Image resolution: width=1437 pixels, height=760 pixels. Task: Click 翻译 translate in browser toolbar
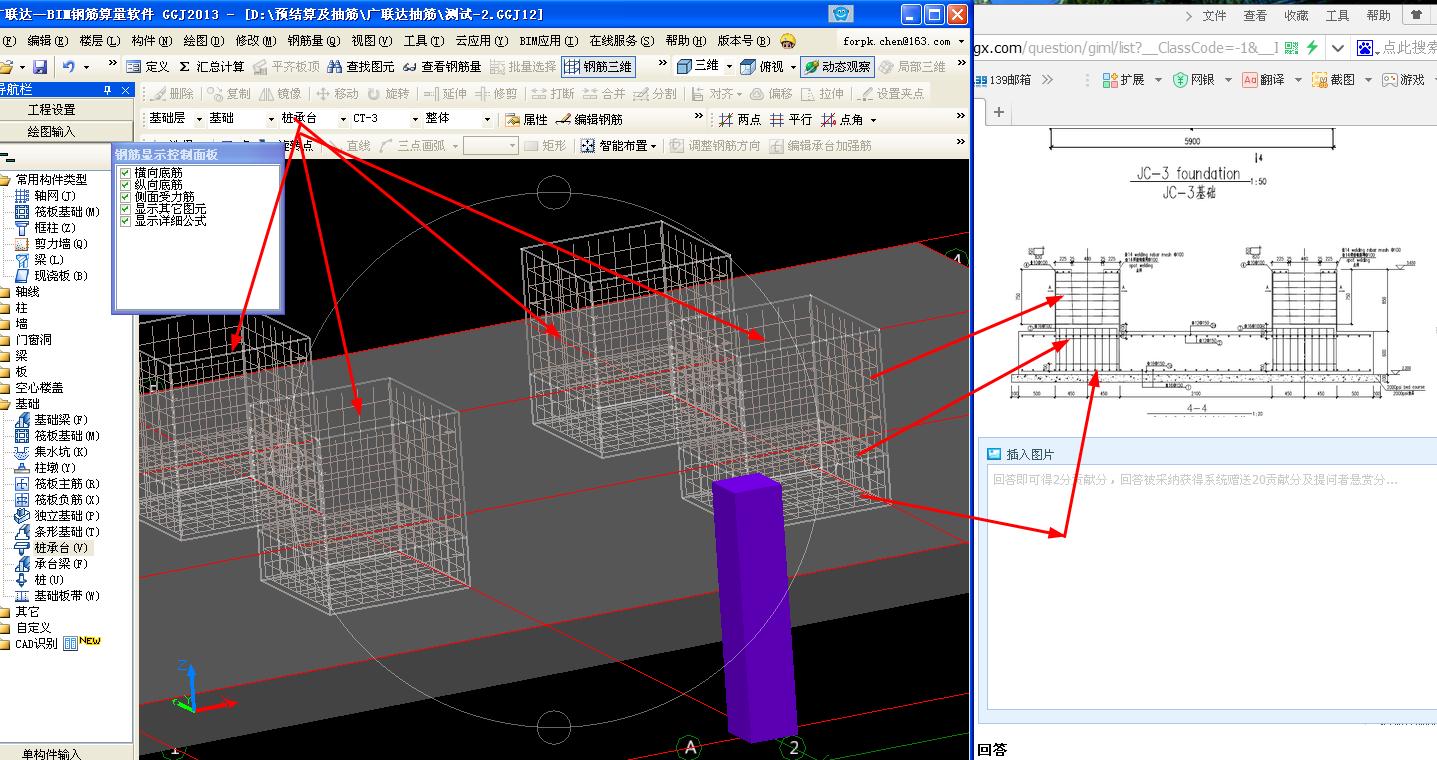(x=1264, y=79)
